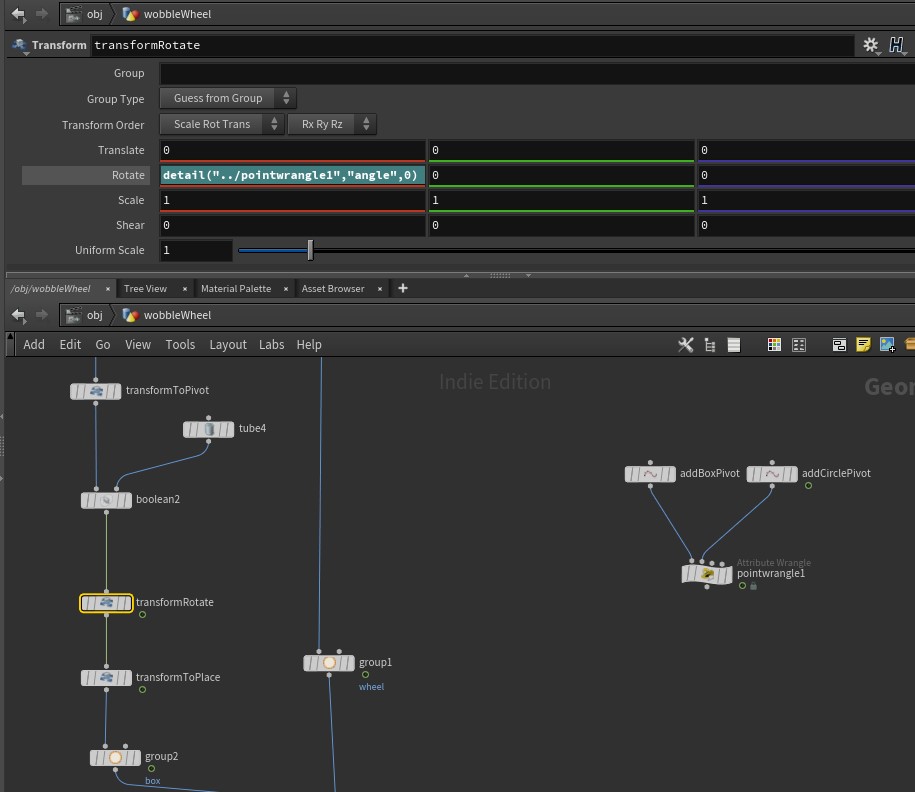Expand the Transform Order 'Scale Rot Trans' dropdown

[x=221, y=124]
